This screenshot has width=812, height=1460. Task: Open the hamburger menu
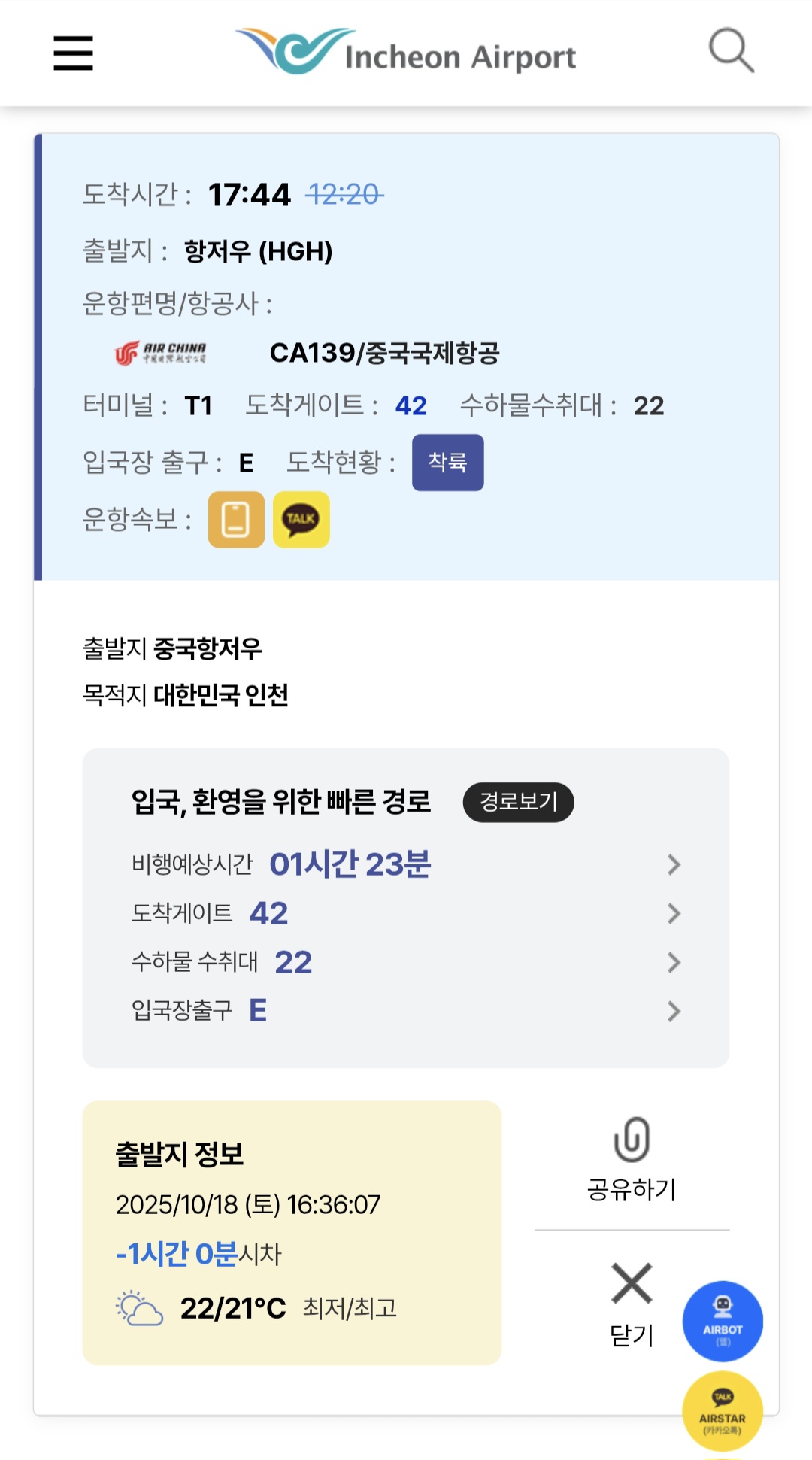[x=73, y=53]
